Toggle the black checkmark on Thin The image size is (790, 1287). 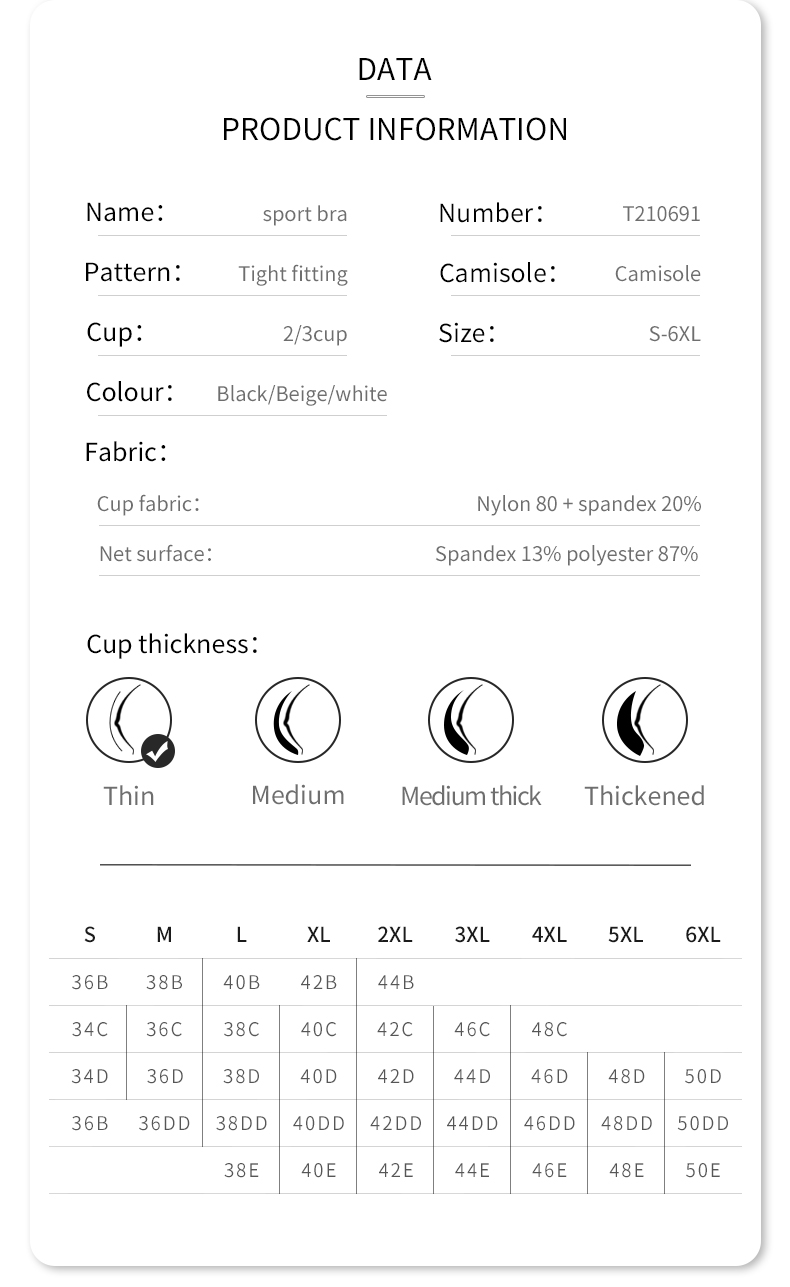[158, 751]
